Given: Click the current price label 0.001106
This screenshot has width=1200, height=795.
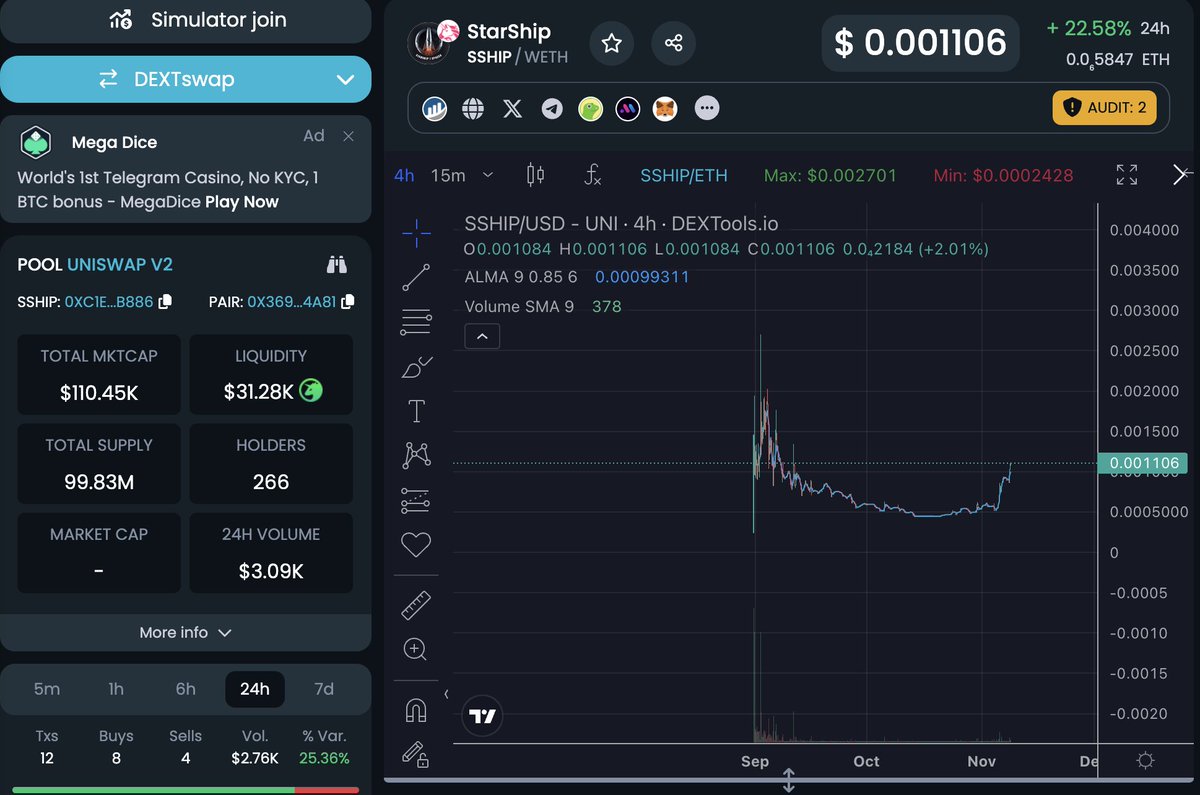Looking at the screenshot, I should [x=1142, y=464].
